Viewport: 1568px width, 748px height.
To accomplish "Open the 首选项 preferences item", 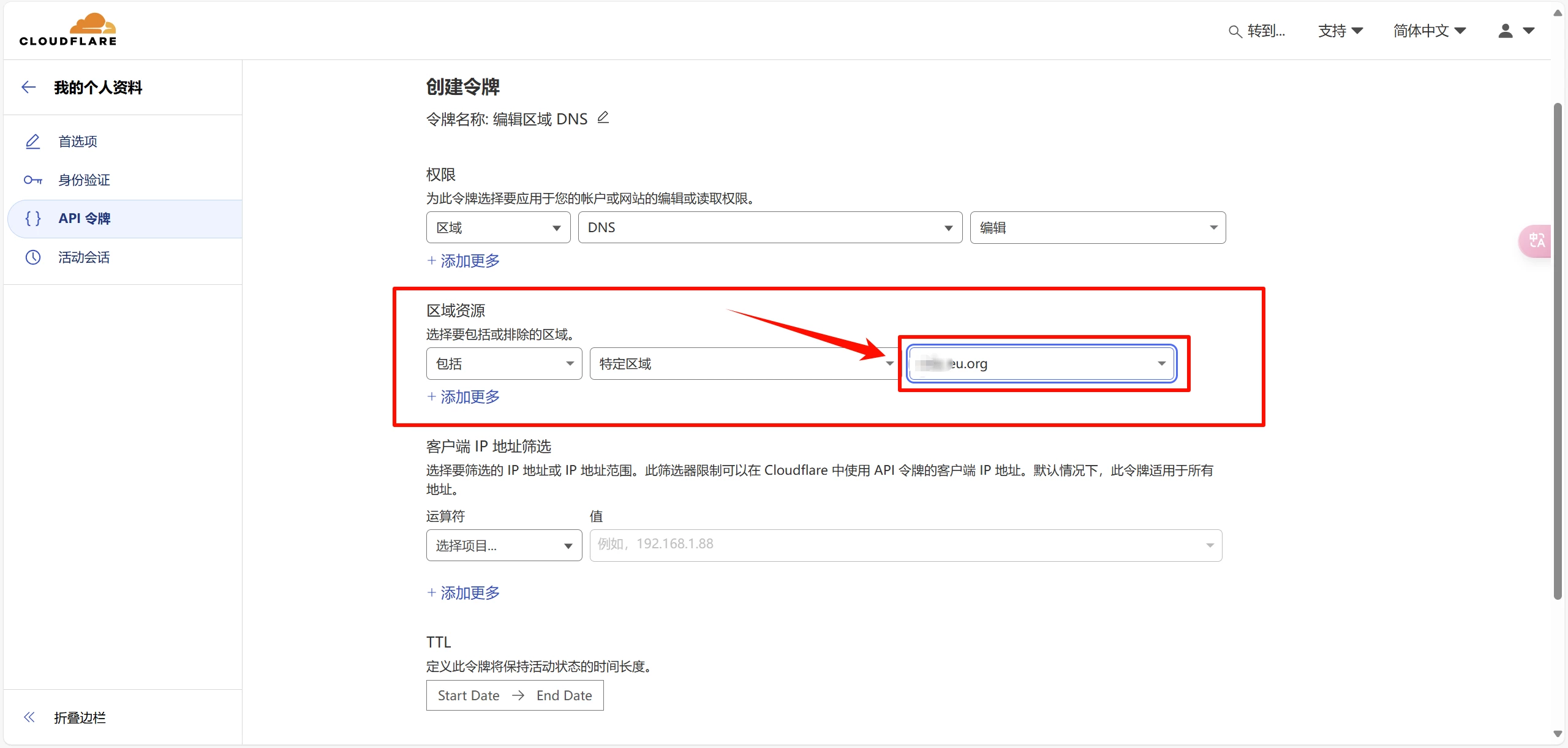I will (78, 142).
